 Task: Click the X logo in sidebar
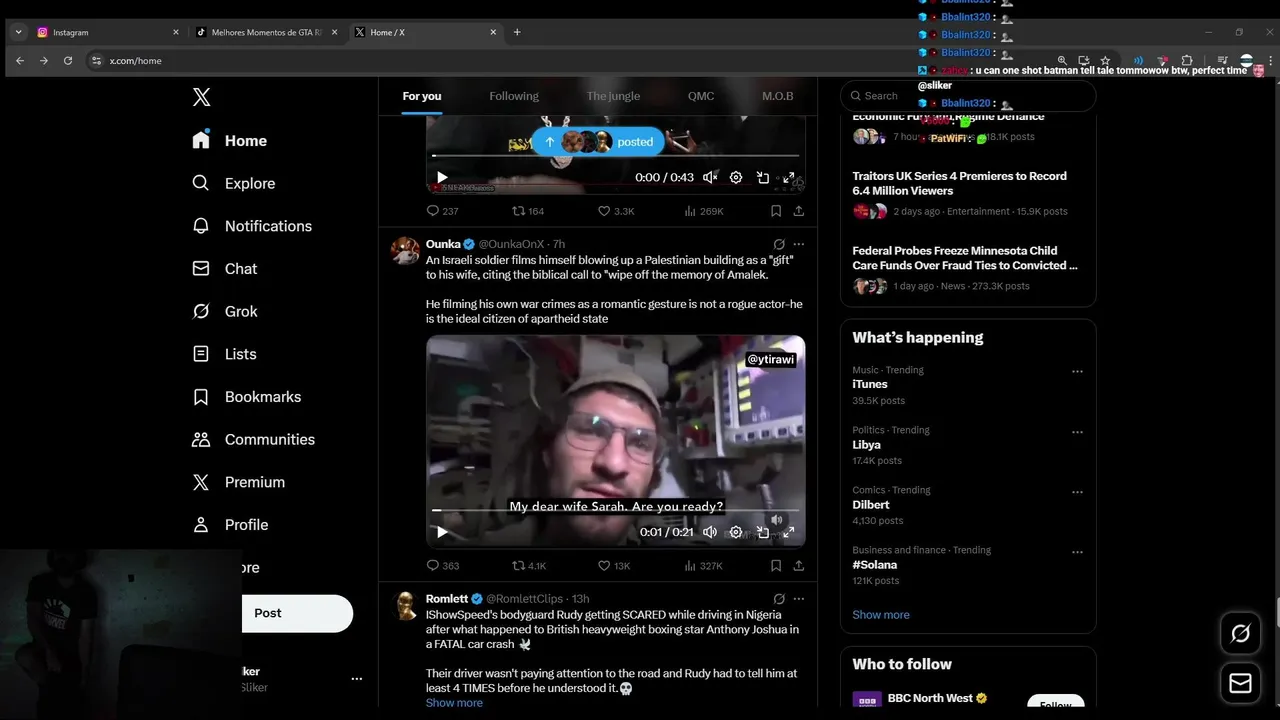tap(201, 97)
